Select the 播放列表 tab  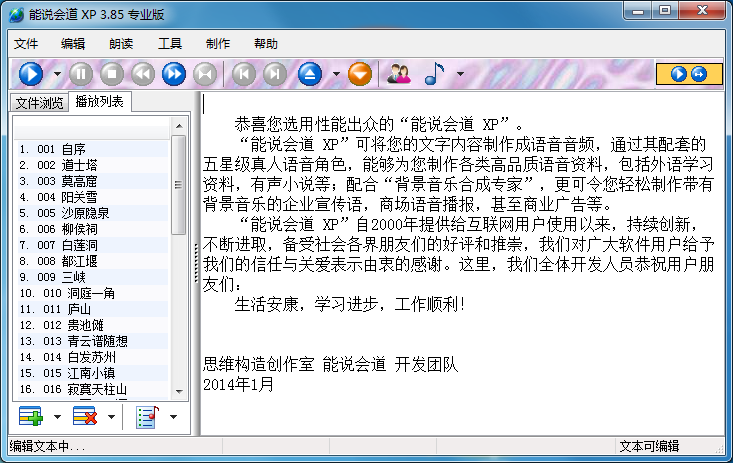tap(100, 101)
